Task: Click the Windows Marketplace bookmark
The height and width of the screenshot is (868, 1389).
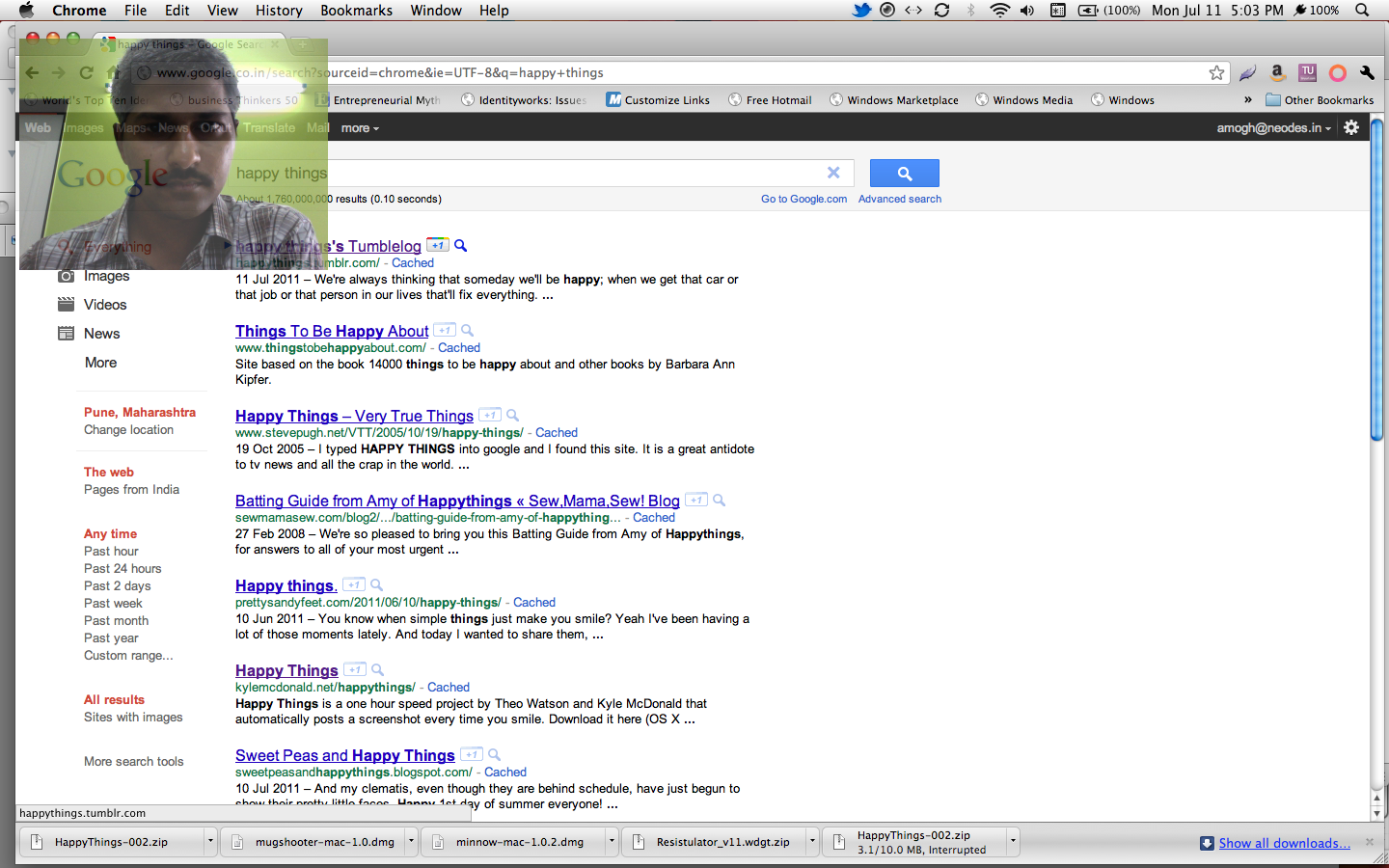Action: [x=894, y=100]
